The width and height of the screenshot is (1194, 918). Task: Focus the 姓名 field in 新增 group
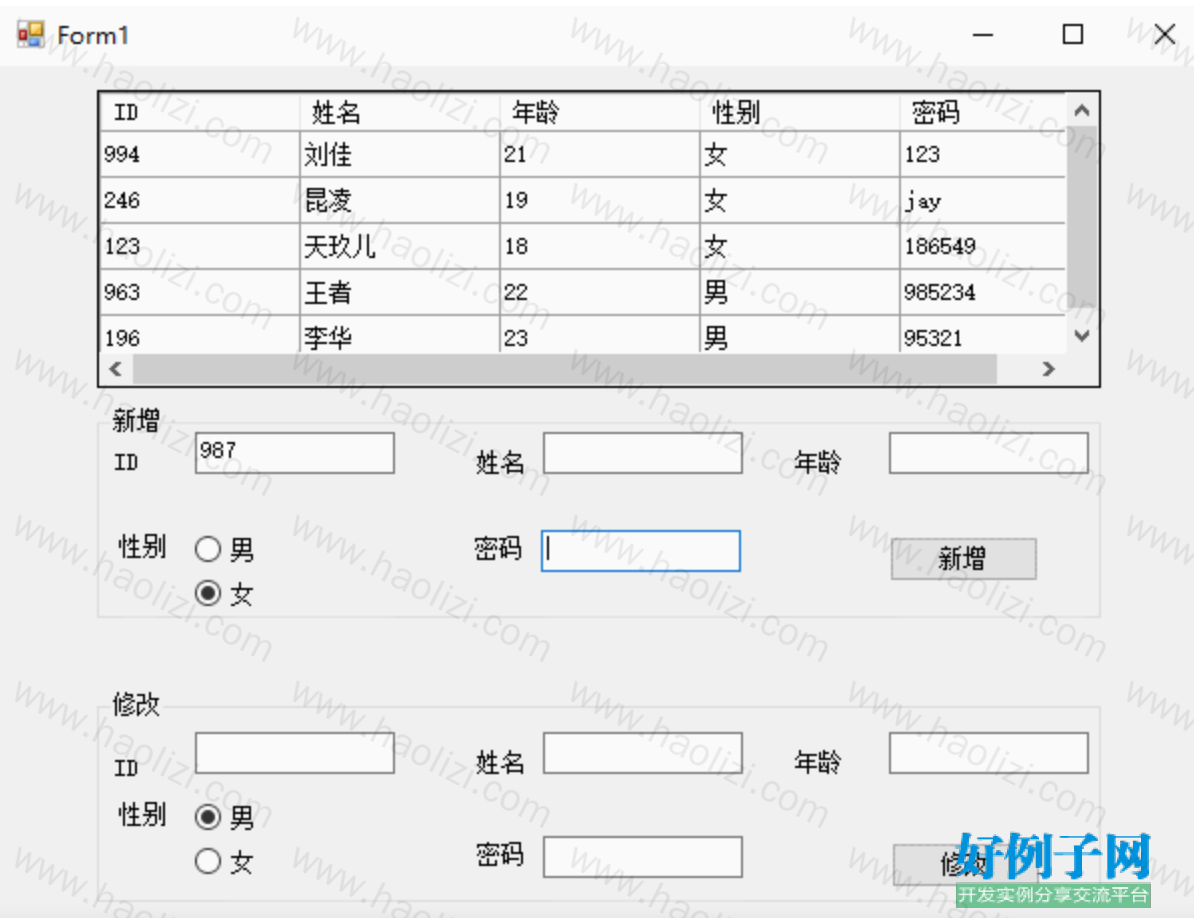(643, 453)
